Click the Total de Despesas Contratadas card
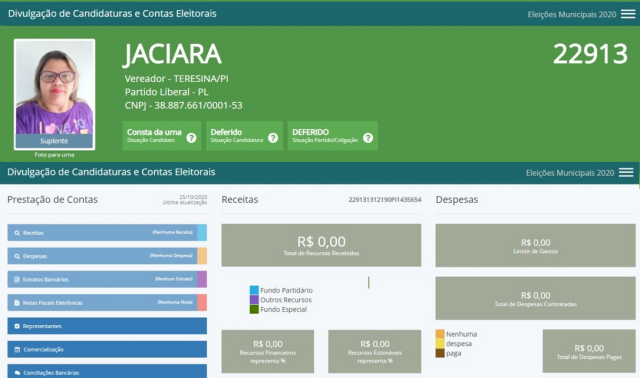The height and width of the screenshot is (378, 640). pyautogui.click(x=536, y=298)
